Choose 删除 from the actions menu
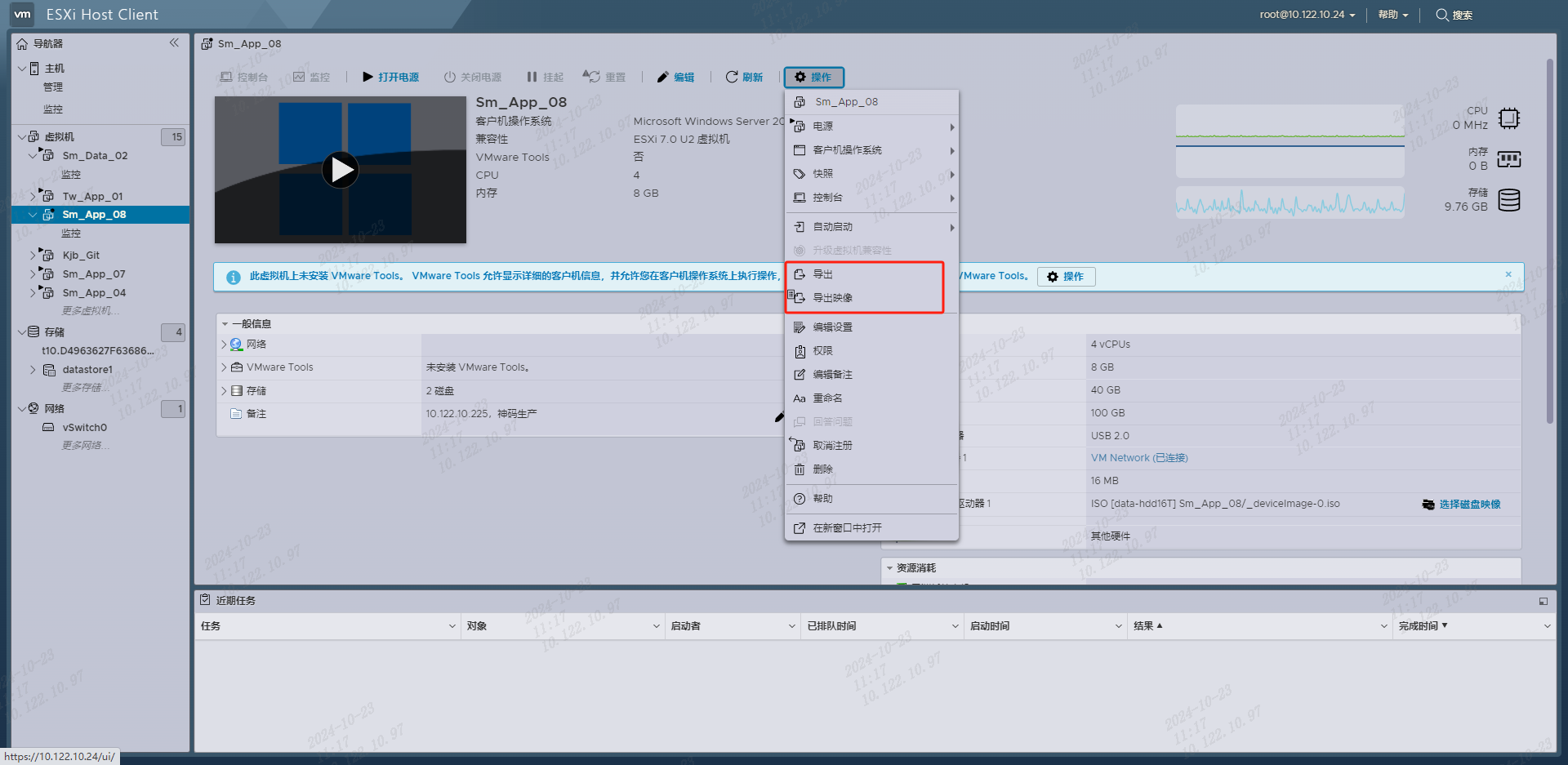This screenshot has width=1568, height=765. pos(871,469)
